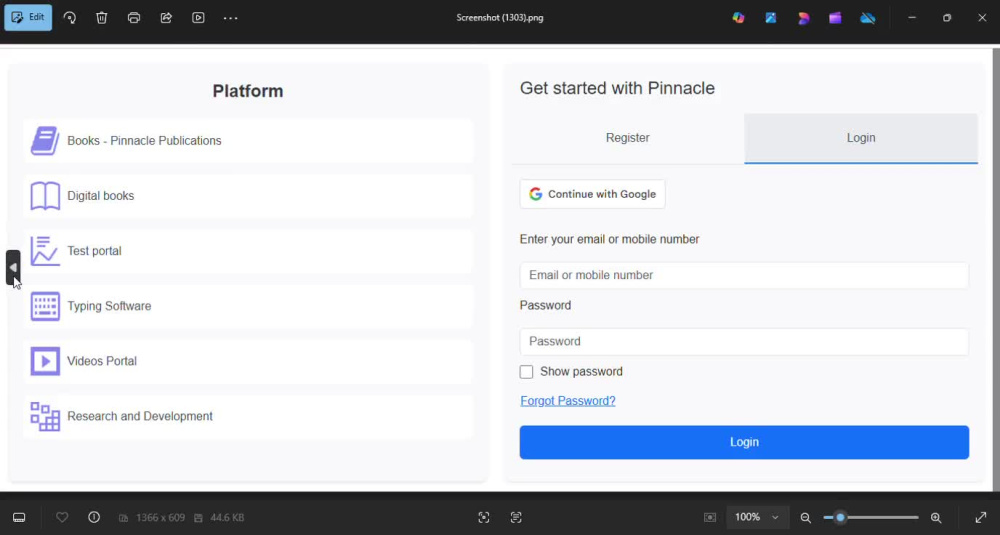Screen dimensions: 1000x535
Task: Open the 100% zoom level dropdown
Action: point(757,517)
